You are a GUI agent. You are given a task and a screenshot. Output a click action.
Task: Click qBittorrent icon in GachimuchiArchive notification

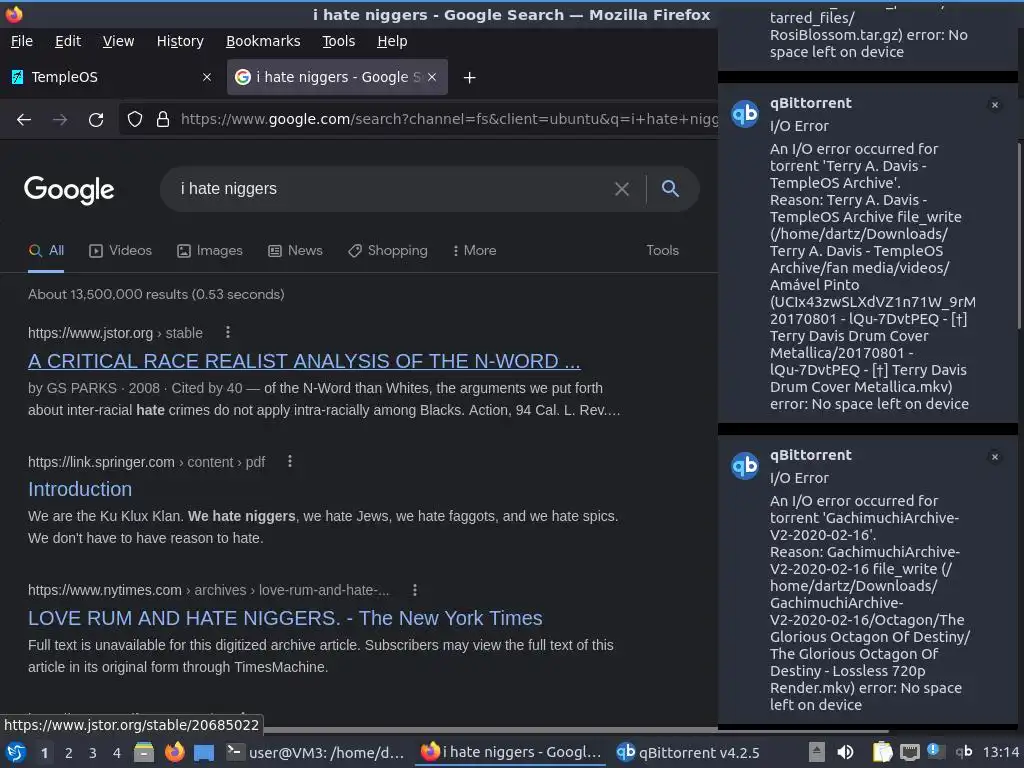[745, 466]
